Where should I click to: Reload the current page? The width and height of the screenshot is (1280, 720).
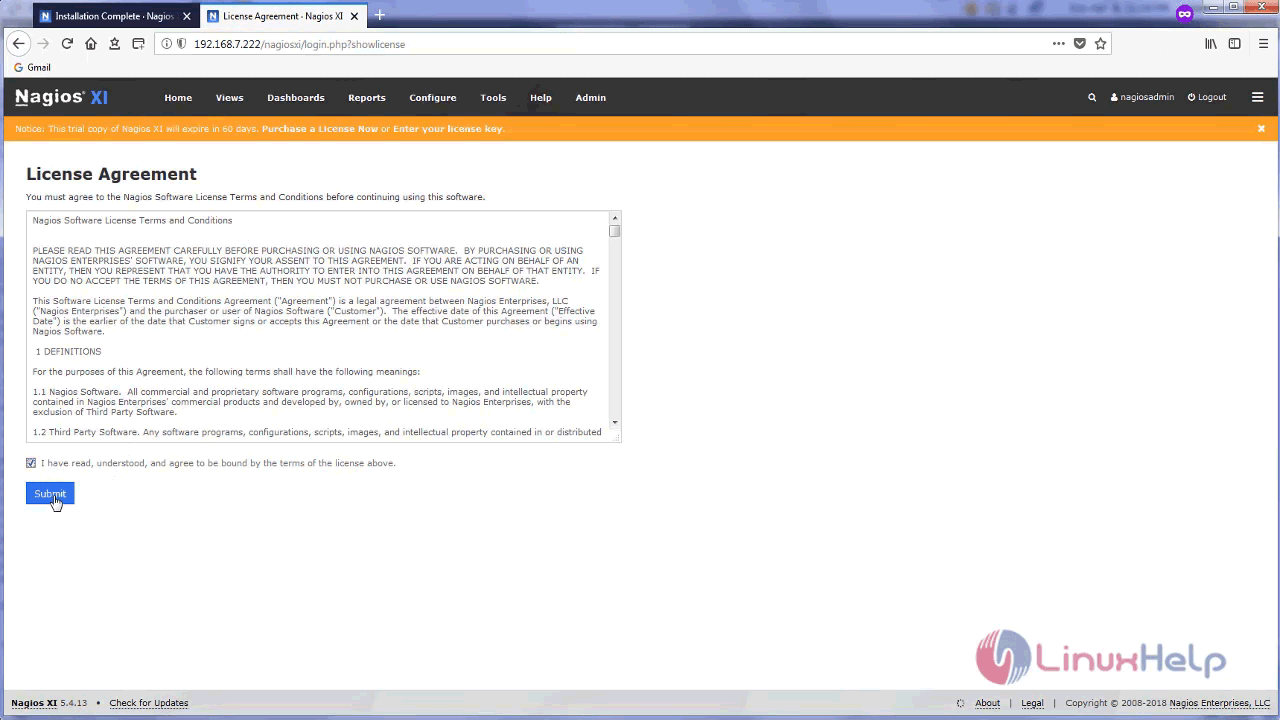coord(67,44)
